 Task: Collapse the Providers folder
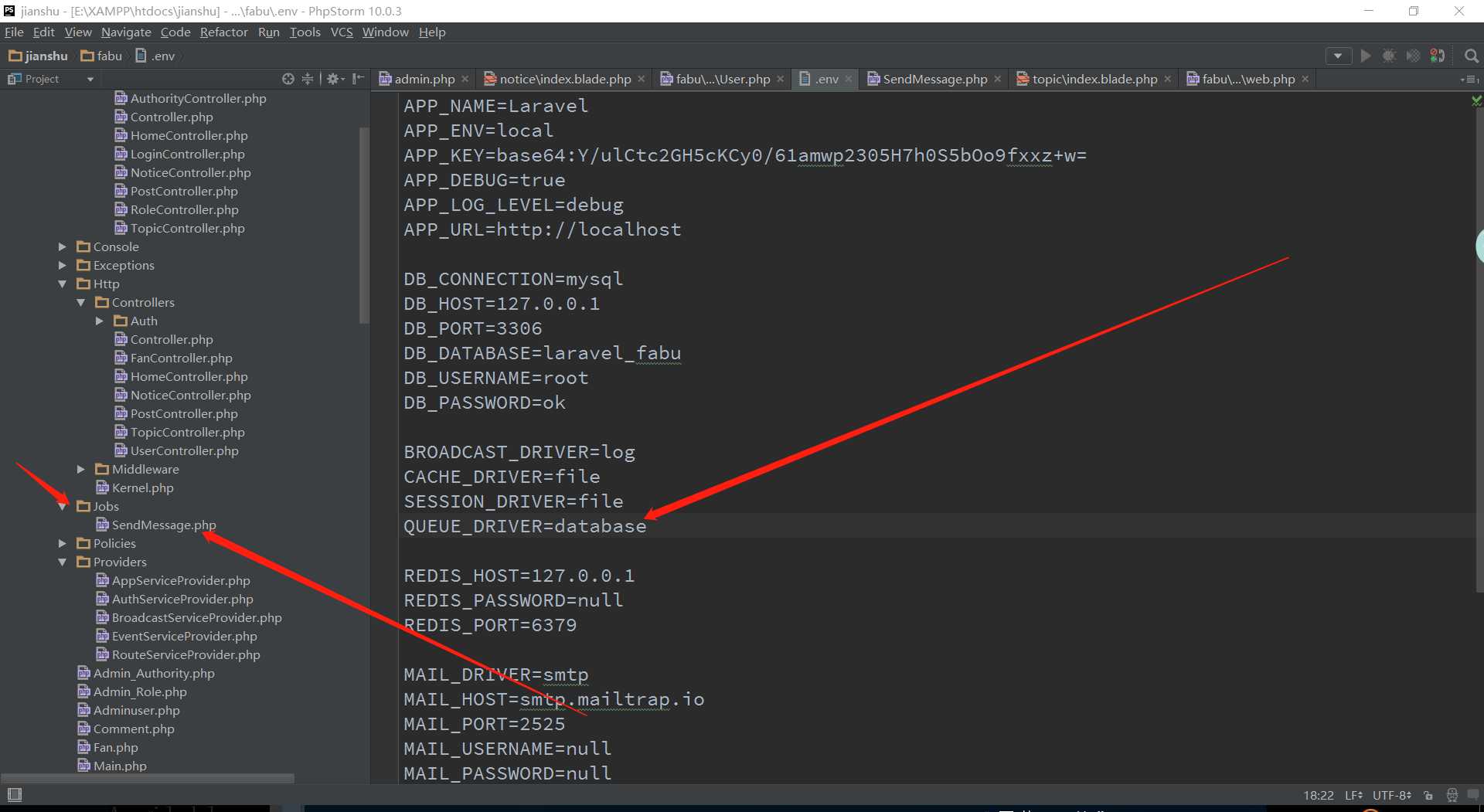63,562
